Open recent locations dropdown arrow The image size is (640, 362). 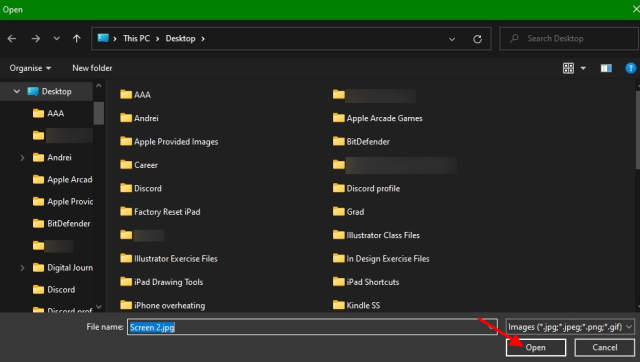(x=56, y=38)
